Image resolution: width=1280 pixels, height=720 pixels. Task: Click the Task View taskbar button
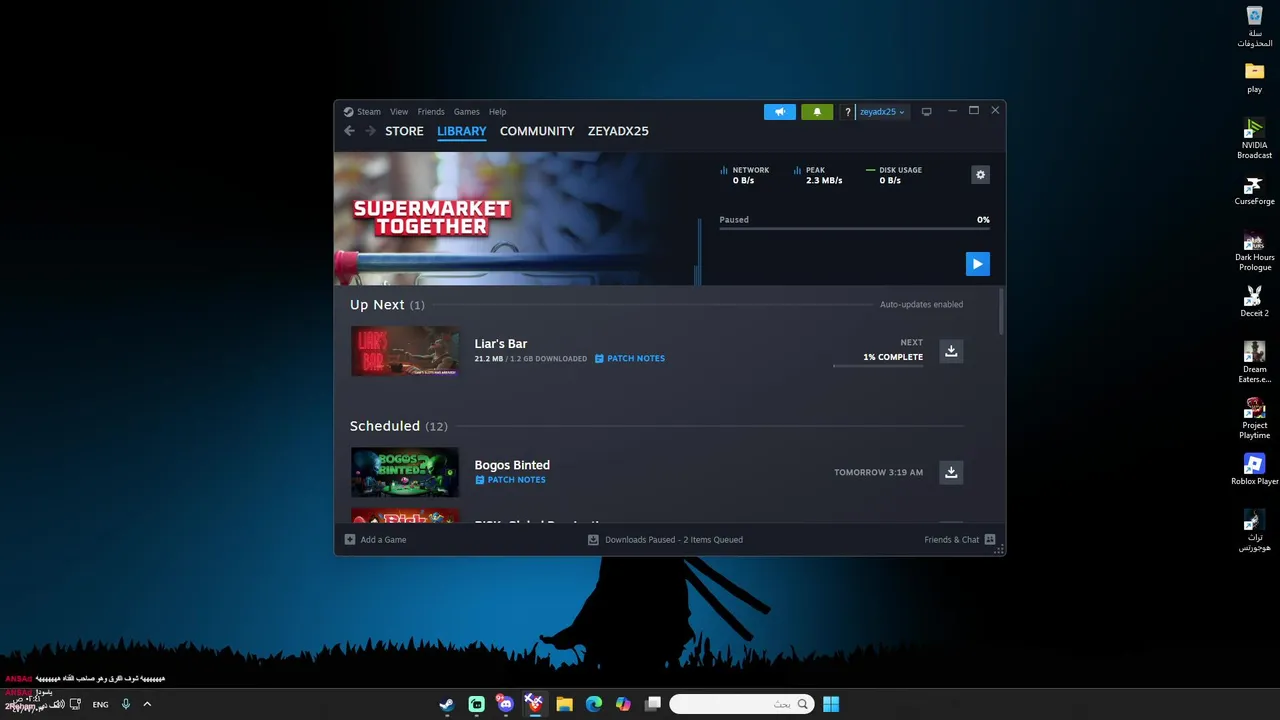(653, 704)
